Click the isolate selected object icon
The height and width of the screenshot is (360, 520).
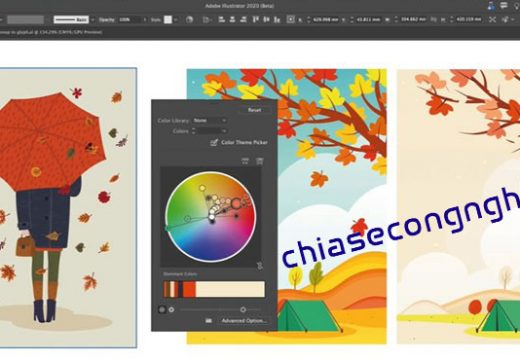tap(492, 20)
